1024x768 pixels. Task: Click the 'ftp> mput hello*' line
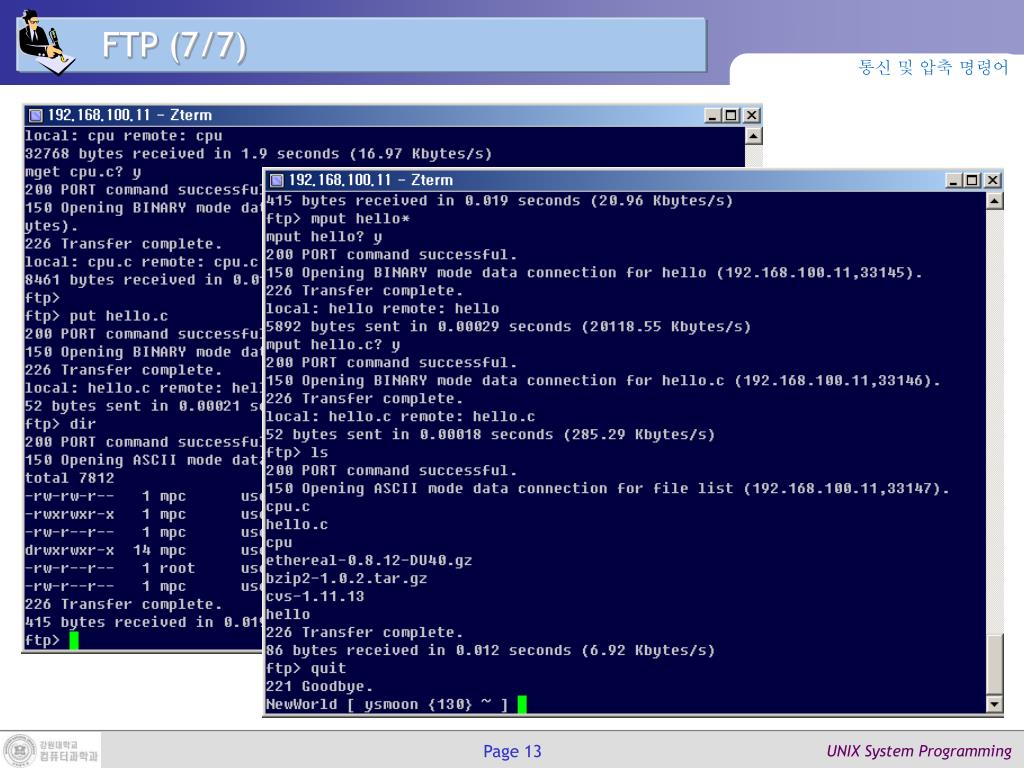coord(338,219)
